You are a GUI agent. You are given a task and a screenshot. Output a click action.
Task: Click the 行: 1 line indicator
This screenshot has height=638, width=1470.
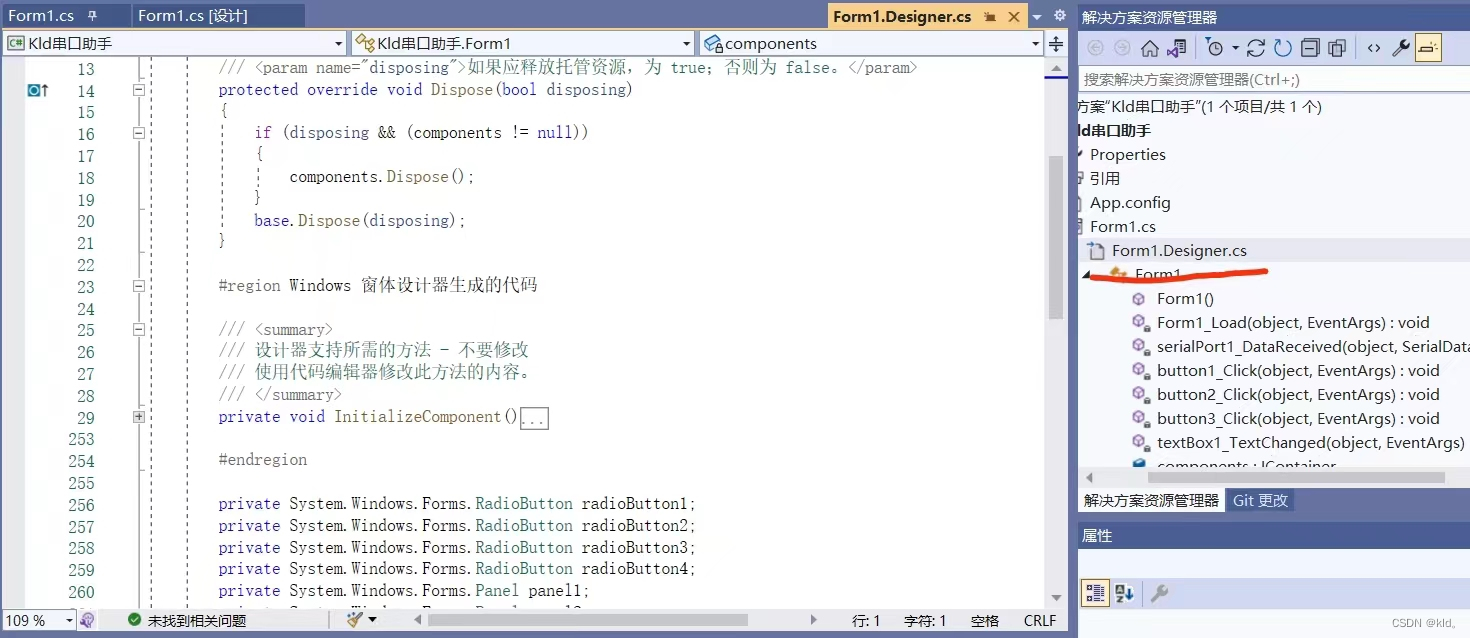(866, 620)
